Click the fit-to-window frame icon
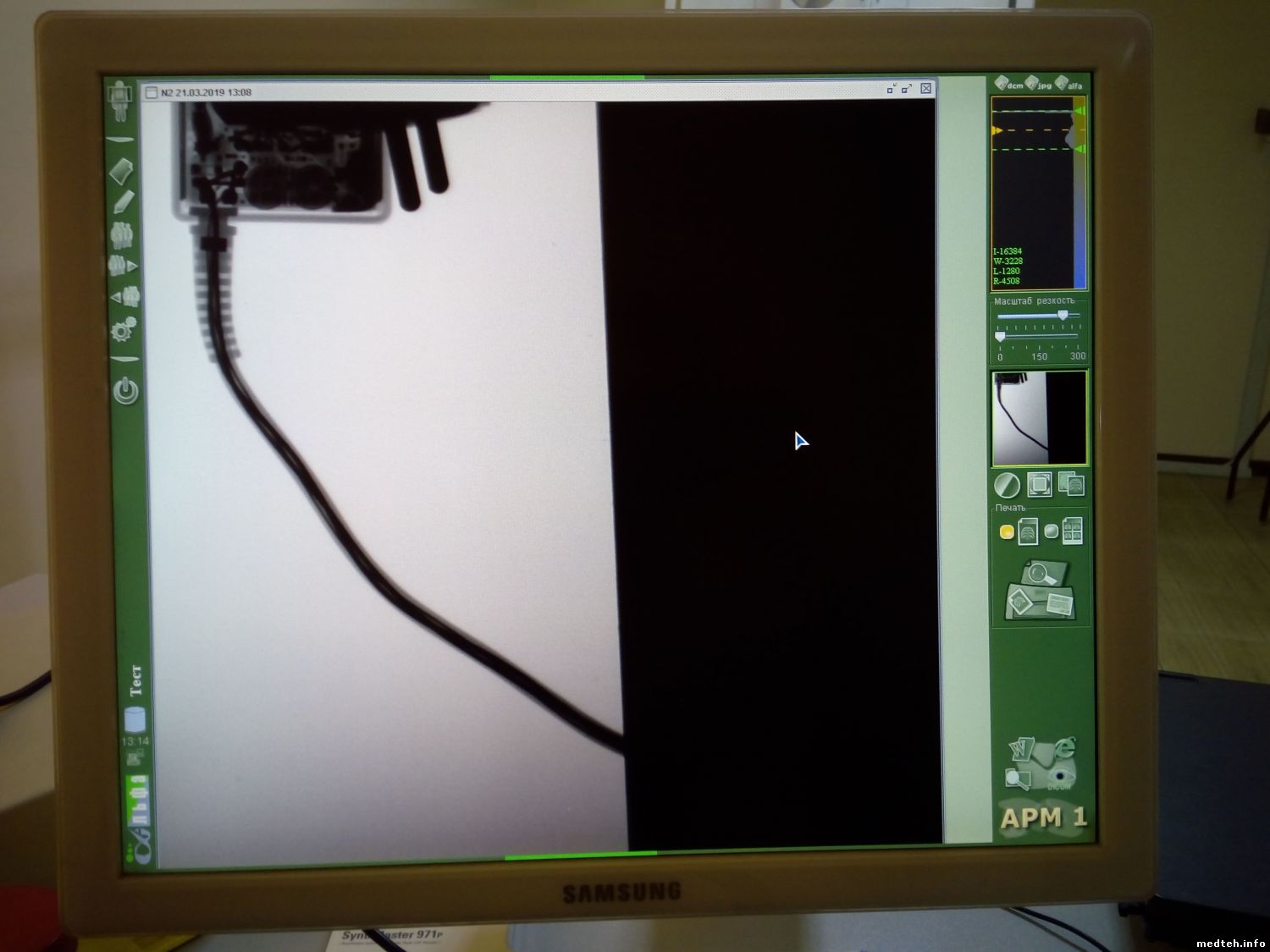The image size is (1270, 952). click(1039, 485)
